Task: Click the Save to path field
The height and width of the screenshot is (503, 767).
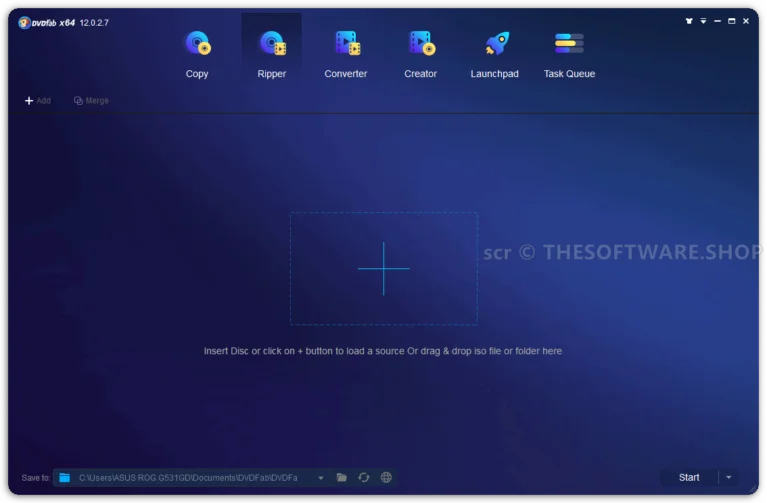Action: pyautogui.click(x=188, y=478)
